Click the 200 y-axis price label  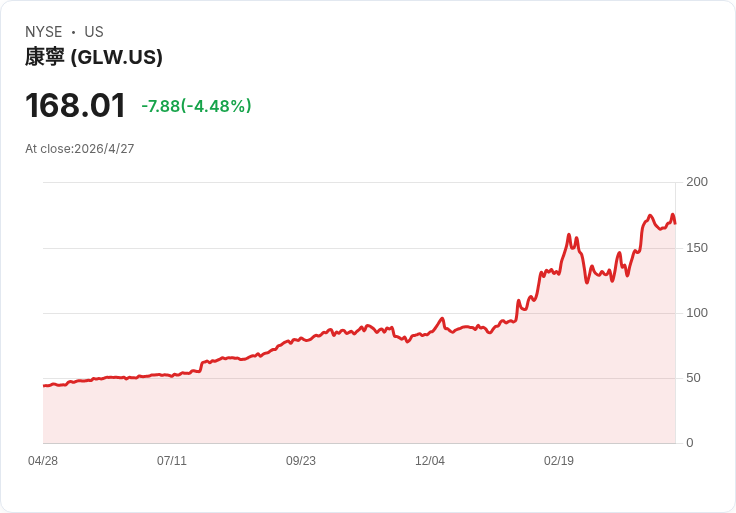697,182
